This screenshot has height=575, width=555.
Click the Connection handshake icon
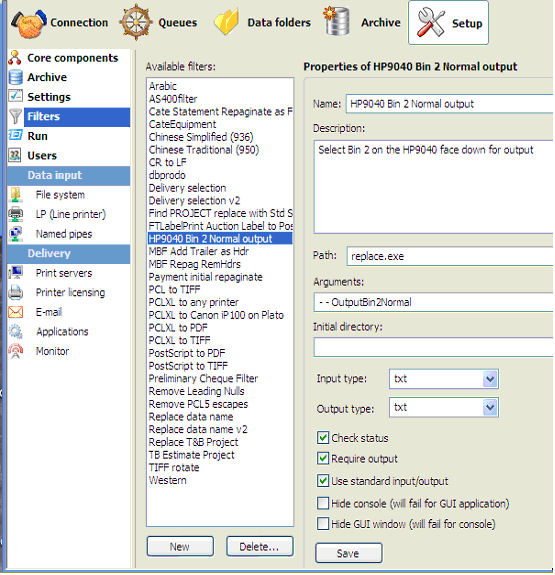coord(29,23)
